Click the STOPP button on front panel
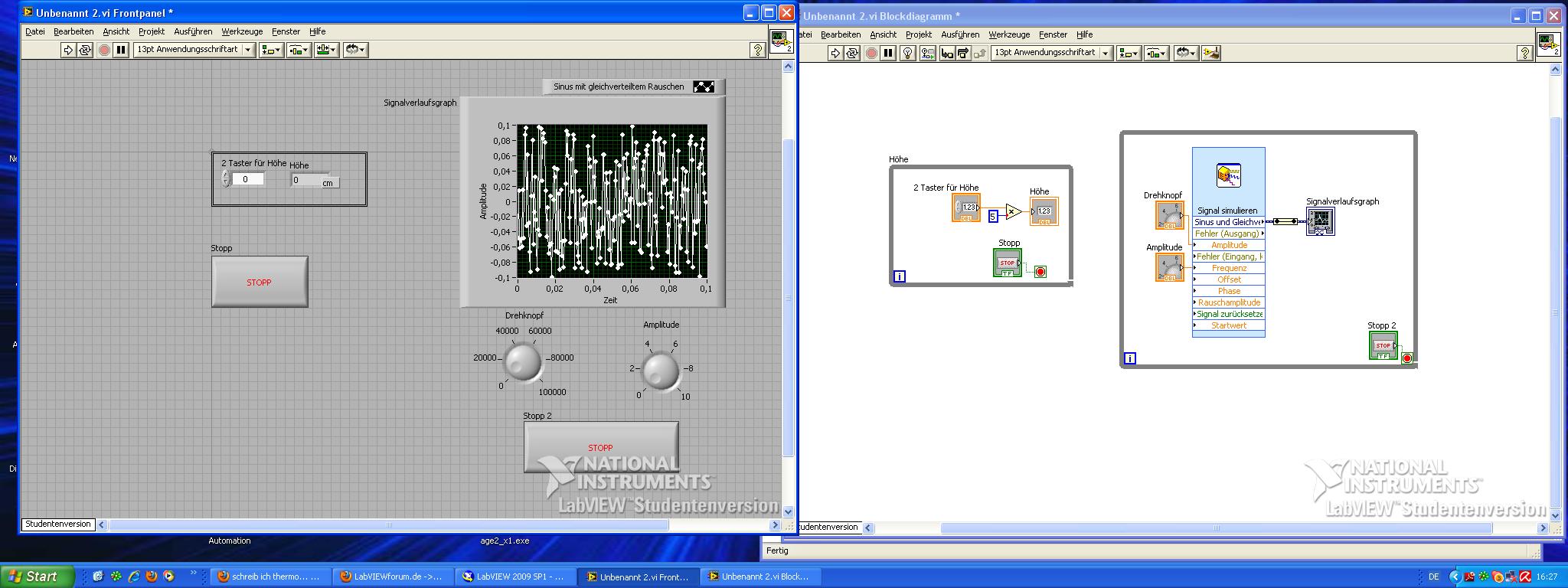The width and height of the screenshot is (1568, 588). coord(260,282)
